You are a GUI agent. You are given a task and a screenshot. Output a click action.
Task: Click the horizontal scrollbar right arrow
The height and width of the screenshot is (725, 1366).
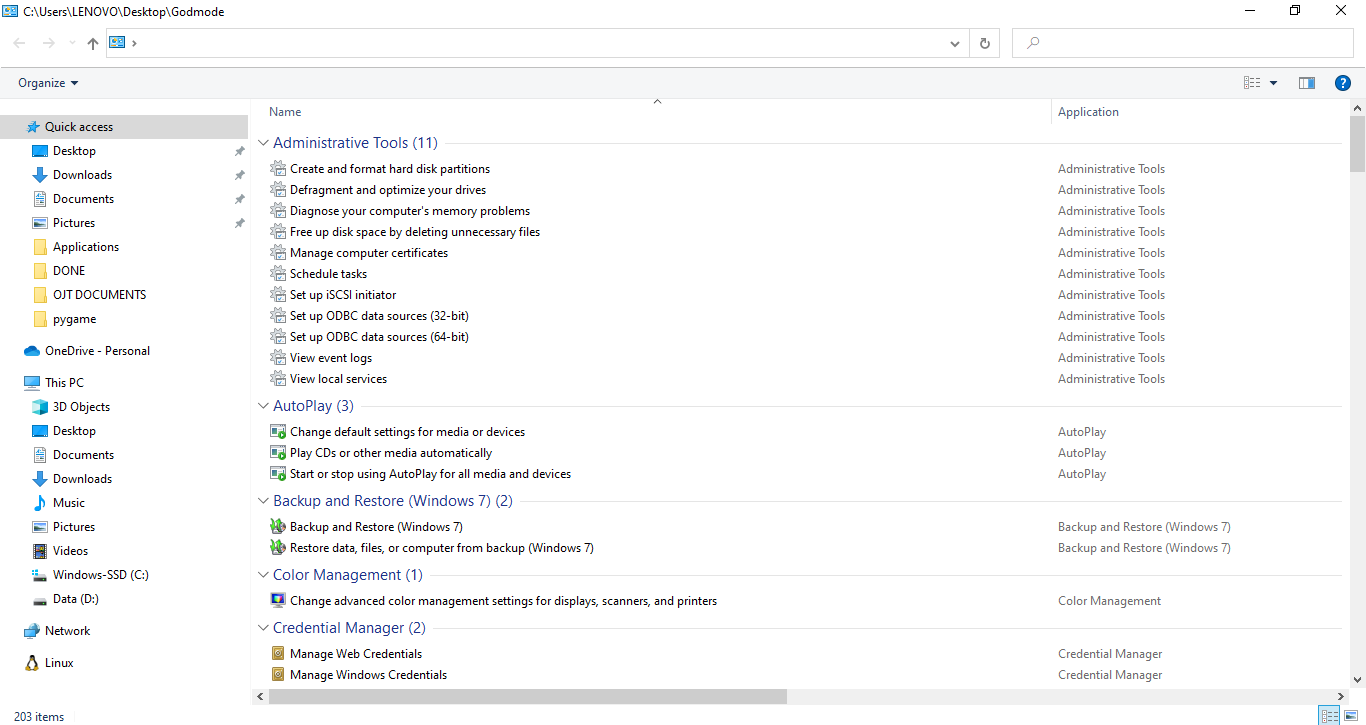(1341, 696)
